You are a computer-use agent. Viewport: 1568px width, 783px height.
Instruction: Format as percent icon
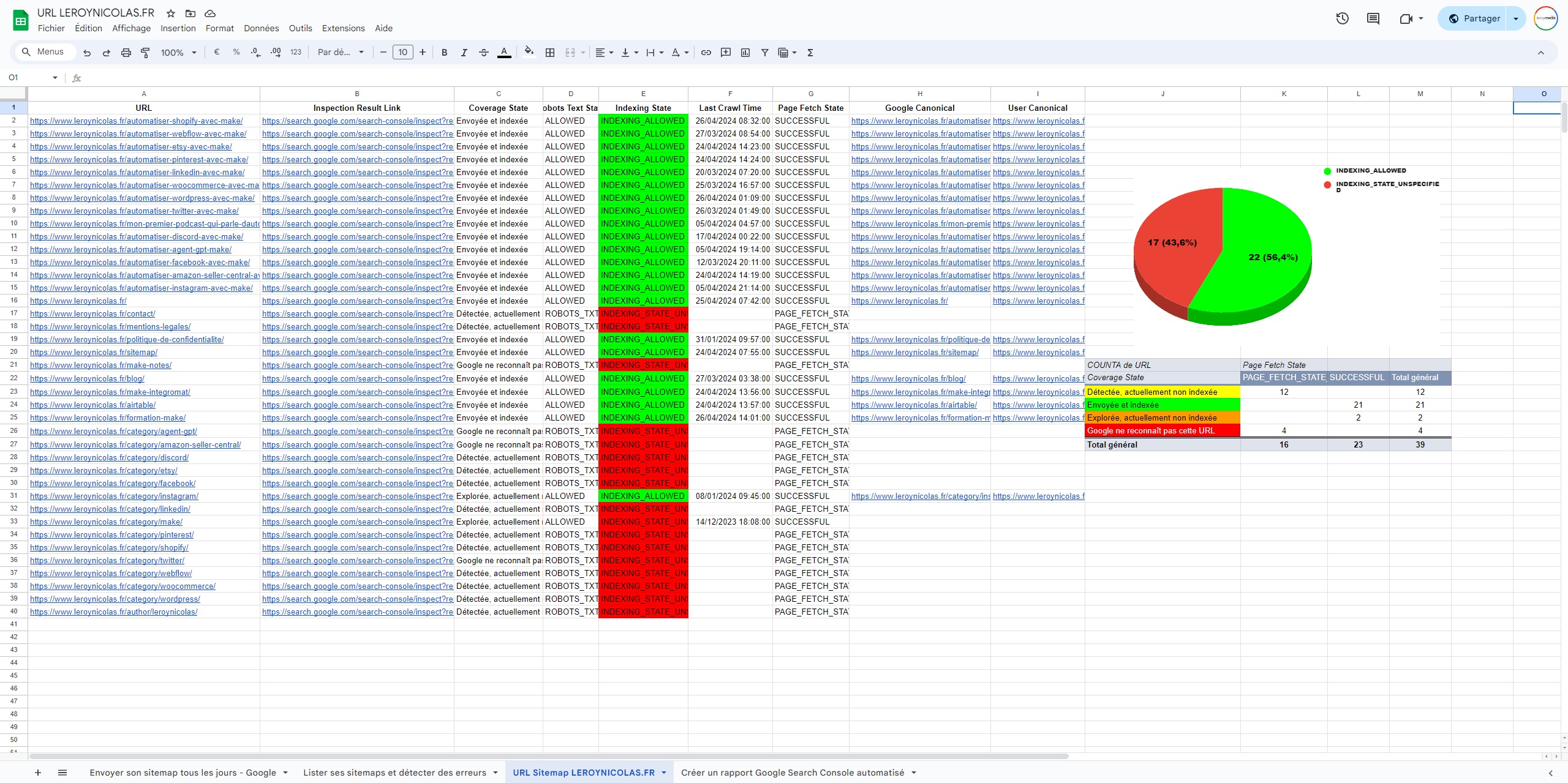coord(236,53)
